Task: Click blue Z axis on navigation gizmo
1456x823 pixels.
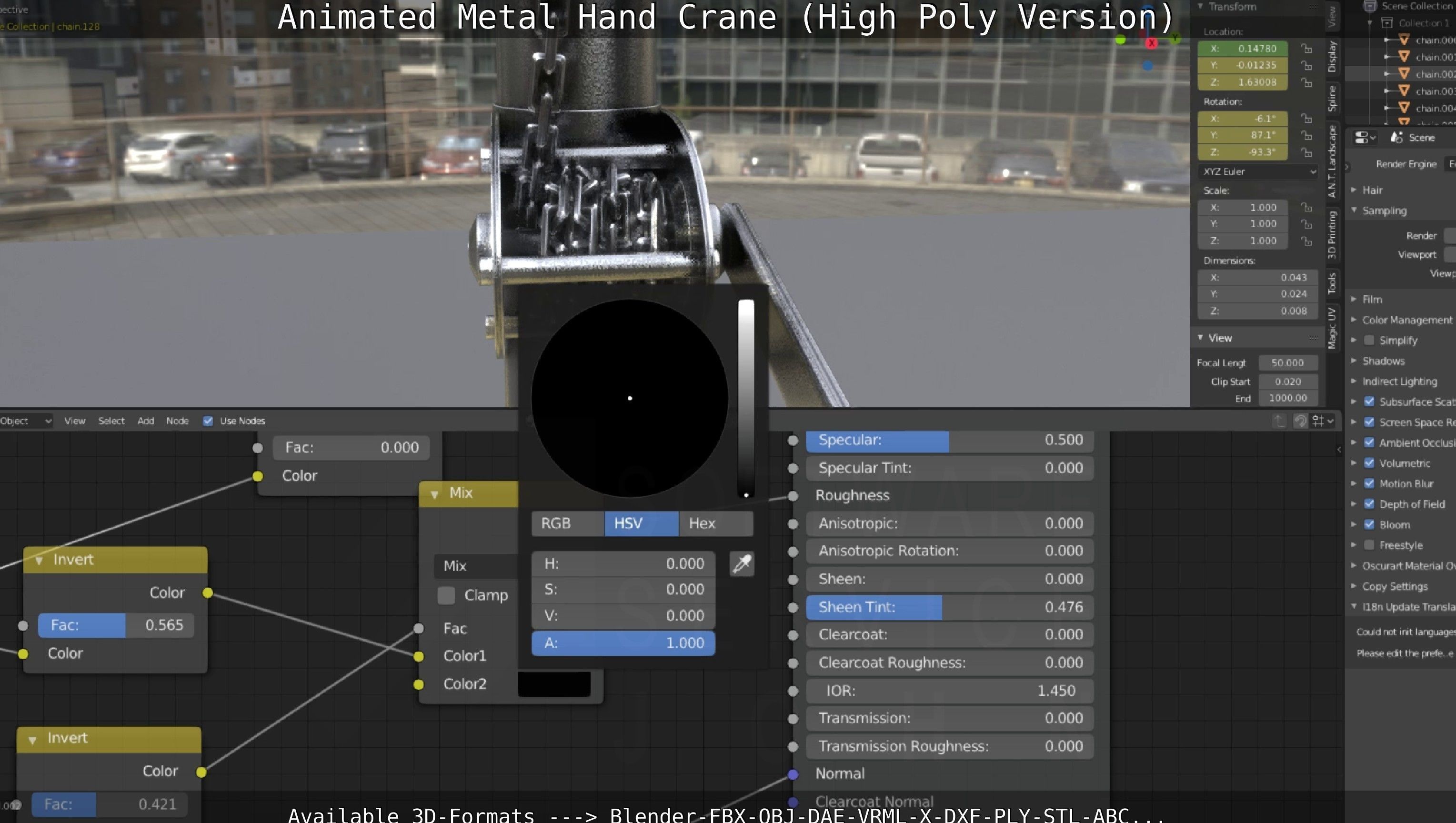Action: click(x=1147, y=66)
